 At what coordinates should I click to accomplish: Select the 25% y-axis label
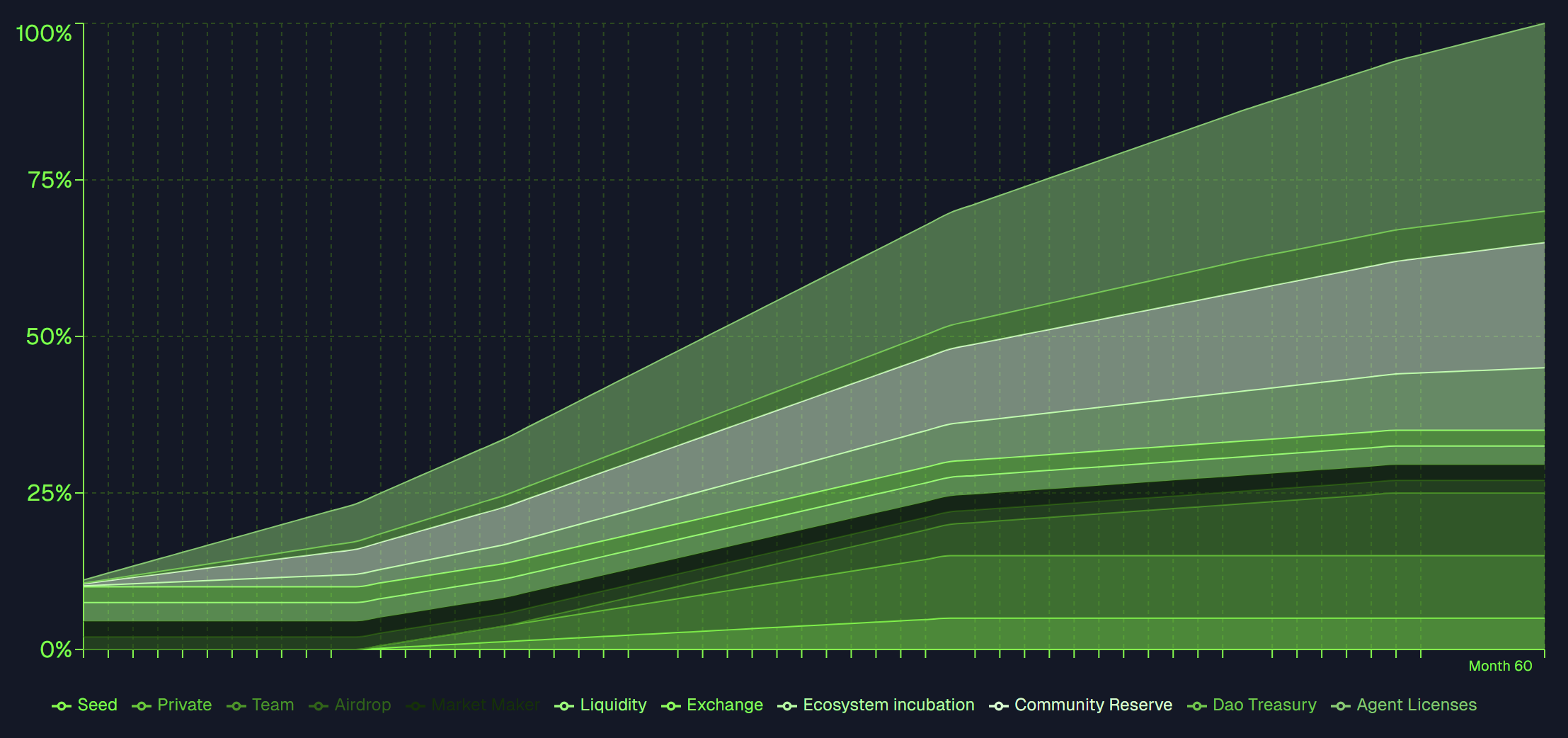click(x=49, y=493)
